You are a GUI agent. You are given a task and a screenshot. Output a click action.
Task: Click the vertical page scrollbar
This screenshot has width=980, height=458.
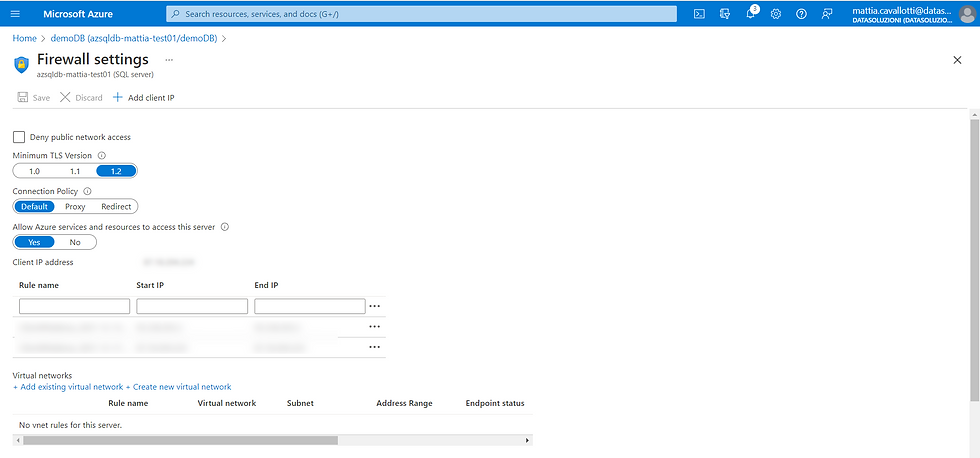[974, 259]
